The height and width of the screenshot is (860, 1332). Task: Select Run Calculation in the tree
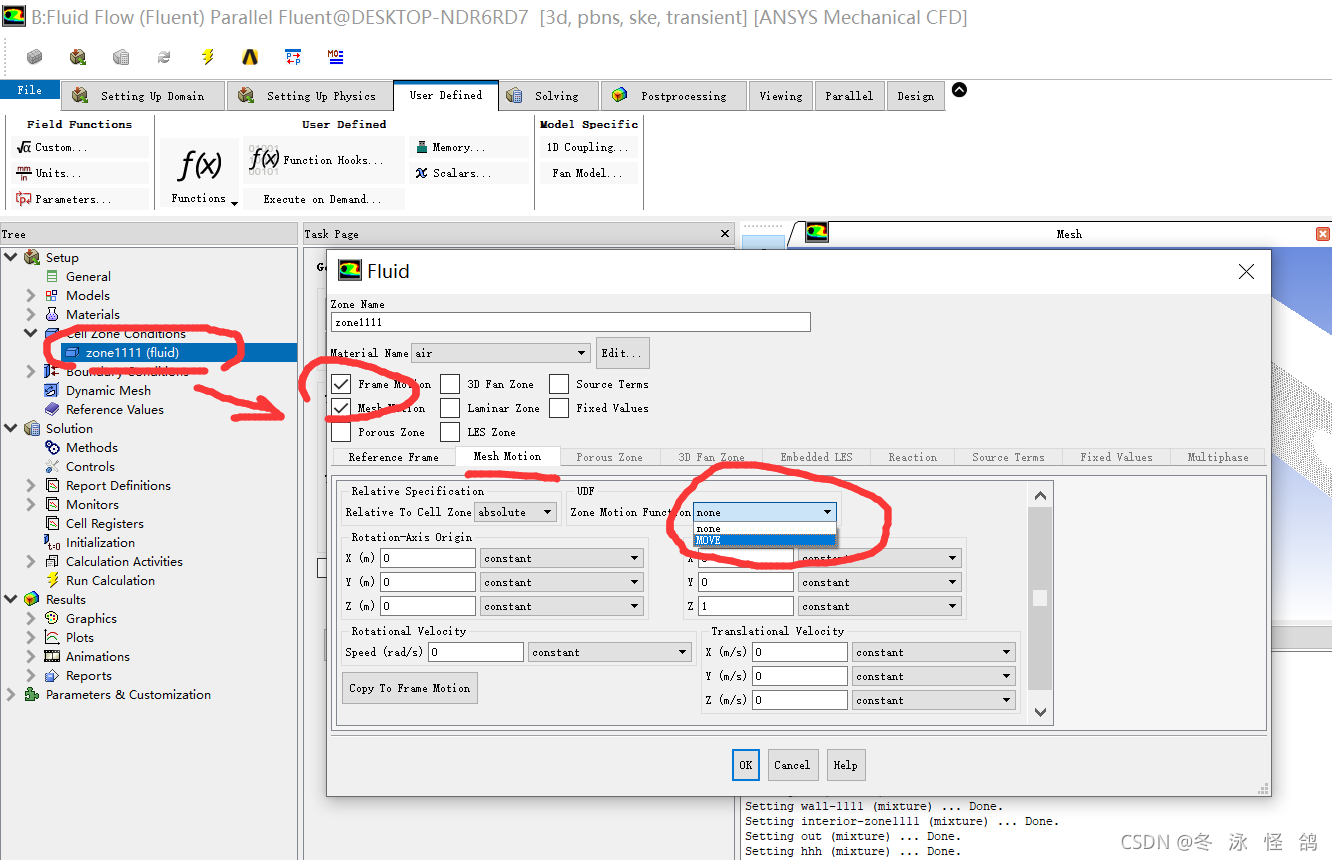coord(110,581)
